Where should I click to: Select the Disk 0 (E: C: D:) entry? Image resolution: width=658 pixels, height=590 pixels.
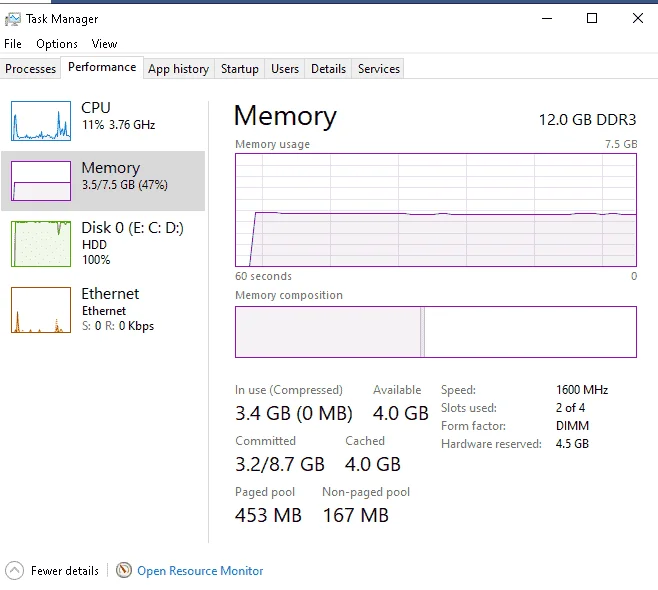pos(103,244)
